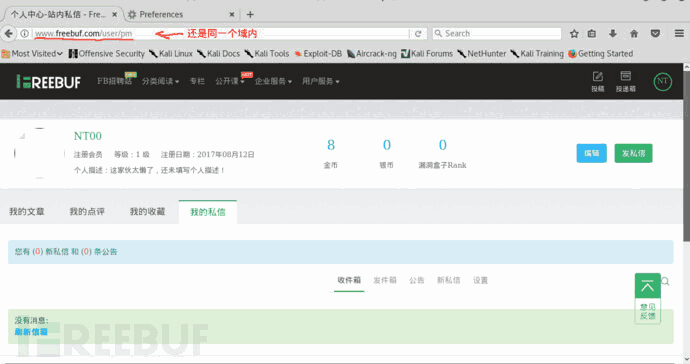
Task: Click the vertical page scrollbar thumb
Action: [686, 156]
